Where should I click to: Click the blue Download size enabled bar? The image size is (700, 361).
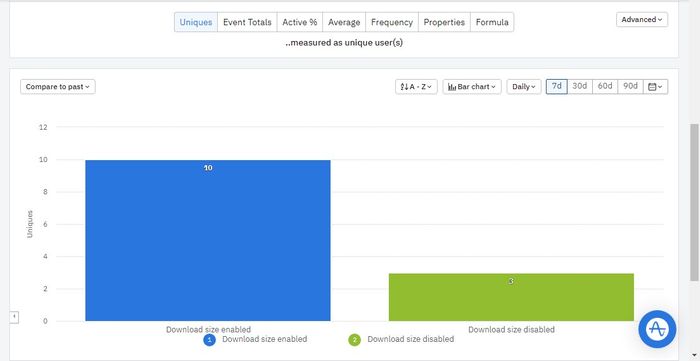pyautogui.click(x=208, y=241)
